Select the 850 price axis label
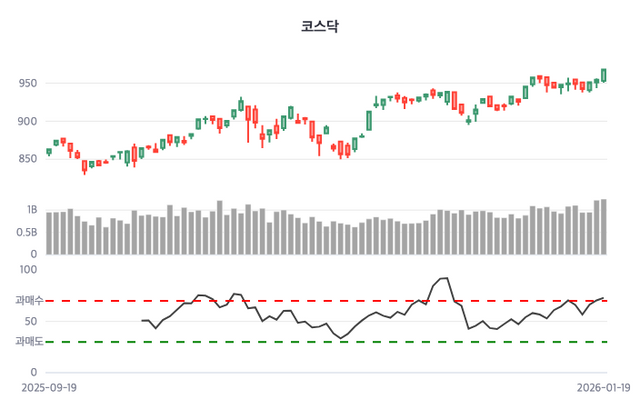Image resolution: width=640 pixels, height=409 pixels. click(x=25, y=158)
